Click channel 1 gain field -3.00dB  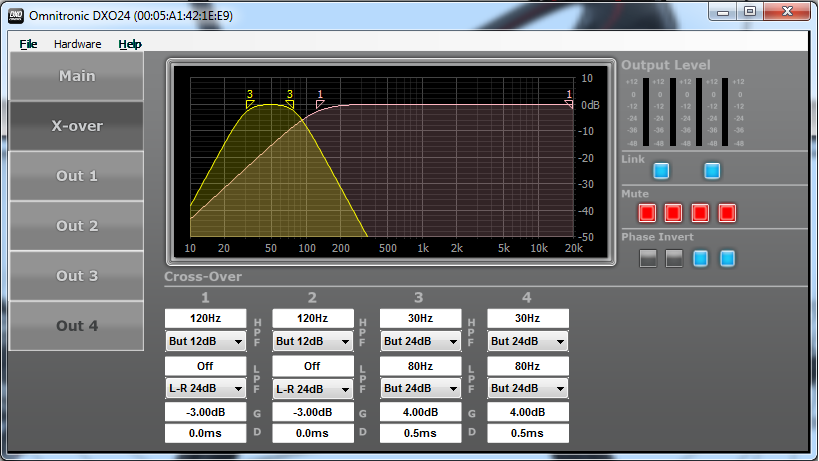point(205,412)
